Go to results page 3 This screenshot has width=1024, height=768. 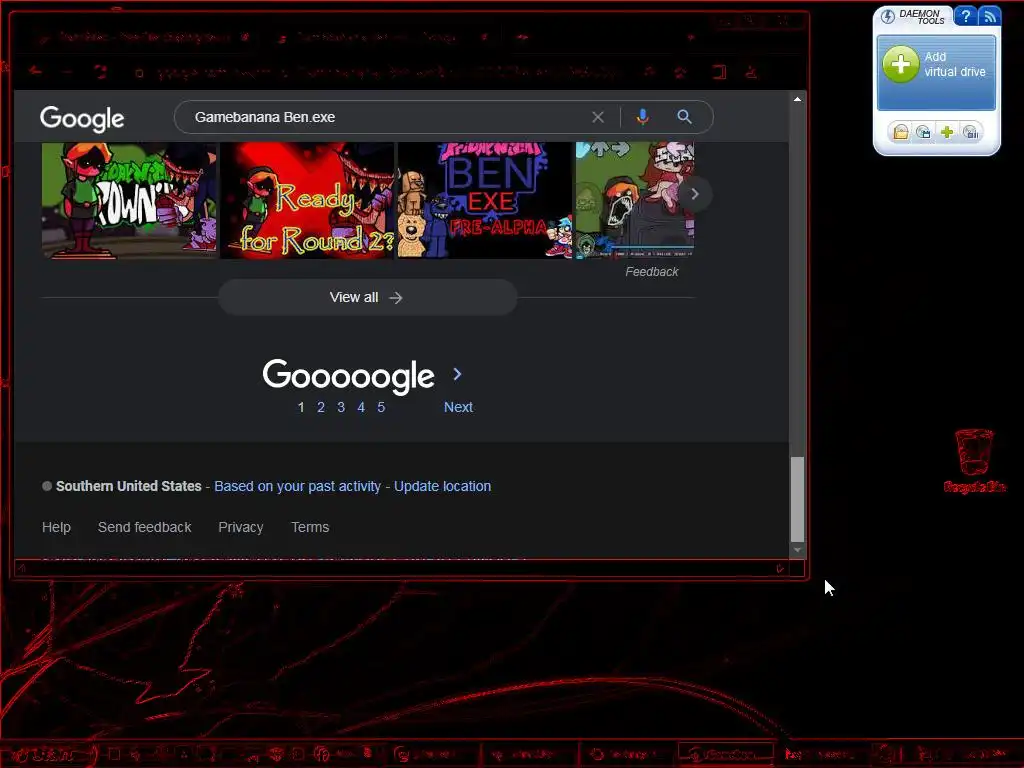tap(341, 408)
